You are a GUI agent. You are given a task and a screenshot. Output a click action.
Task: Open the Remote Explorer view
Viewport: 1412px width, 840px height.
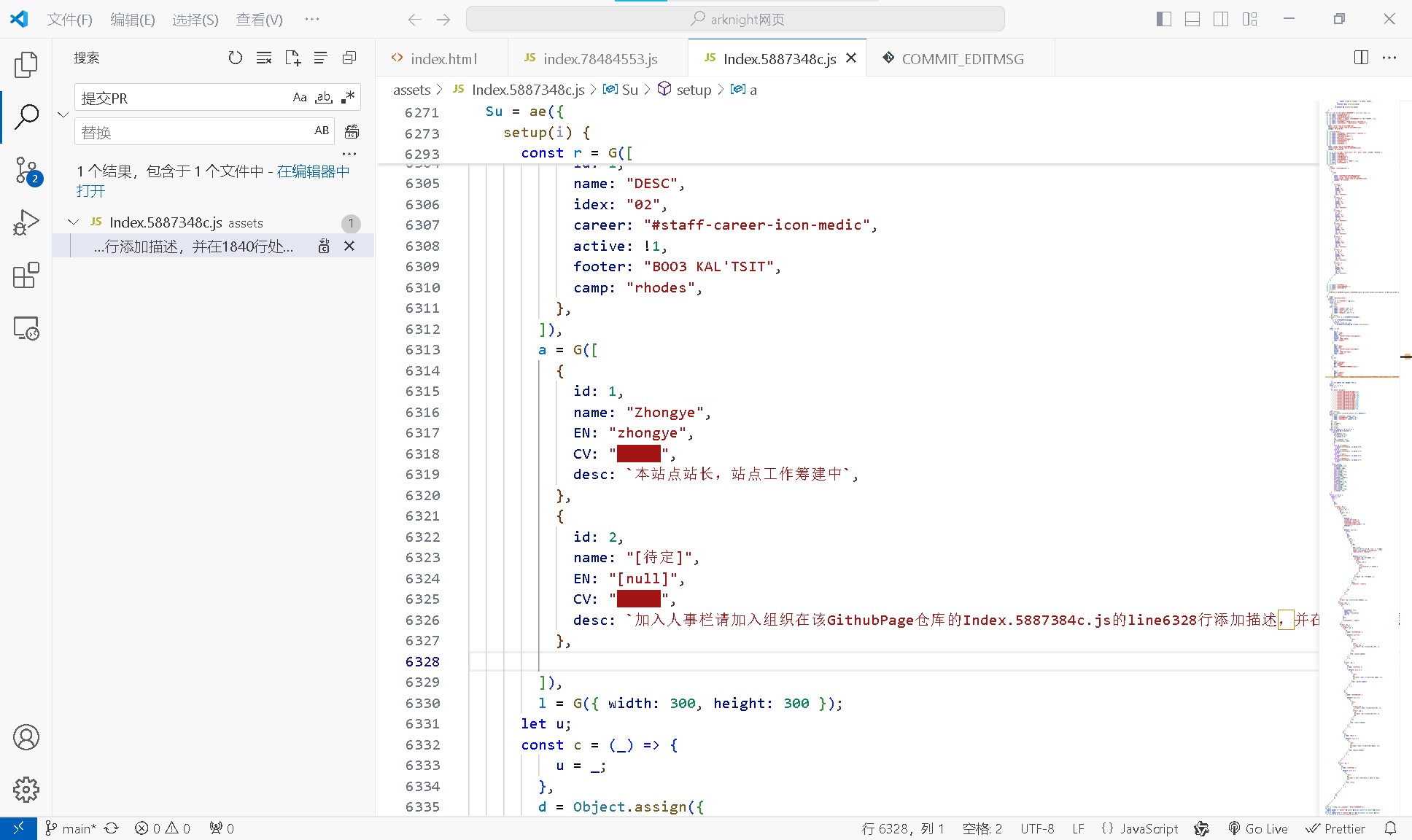click(26, 328)
